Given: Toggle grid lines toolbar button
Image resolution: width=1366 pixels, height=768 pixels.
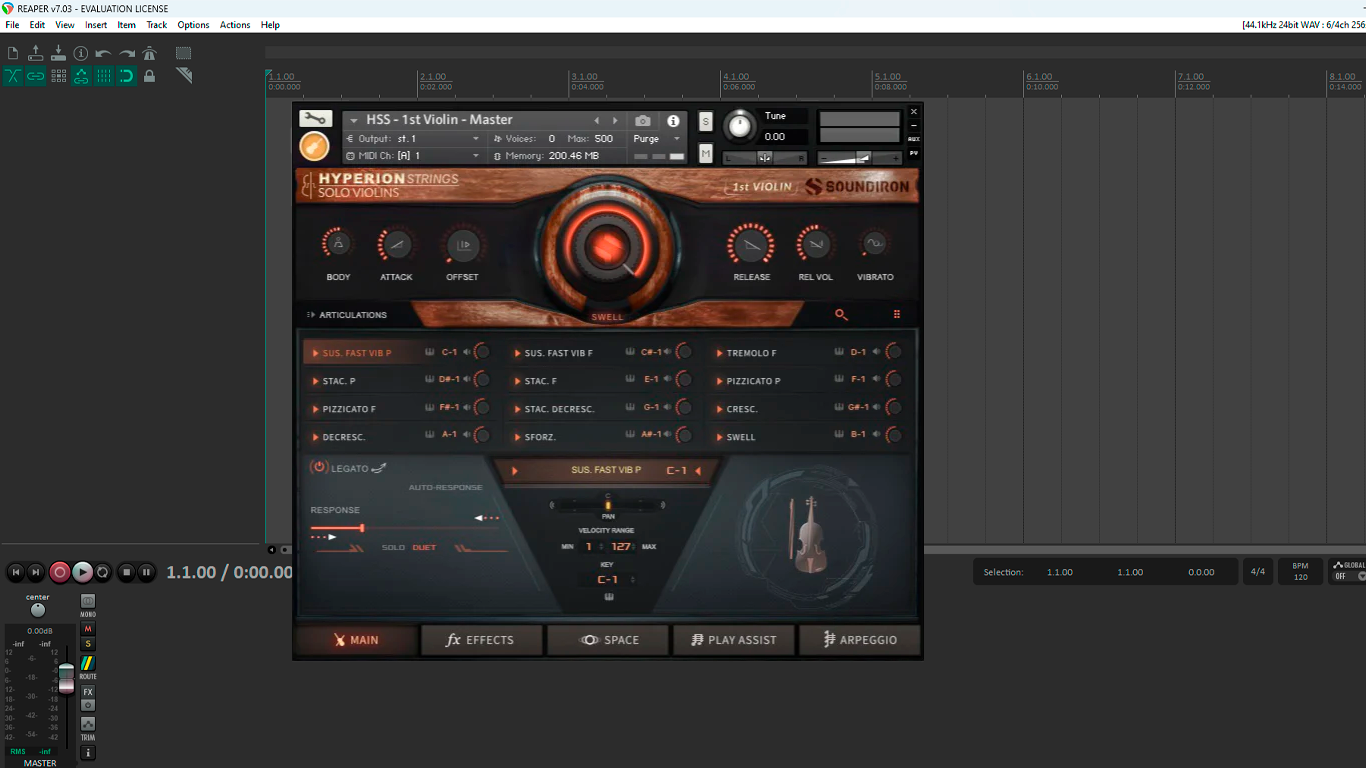Looking at the screenshot, I should point(104,76).
